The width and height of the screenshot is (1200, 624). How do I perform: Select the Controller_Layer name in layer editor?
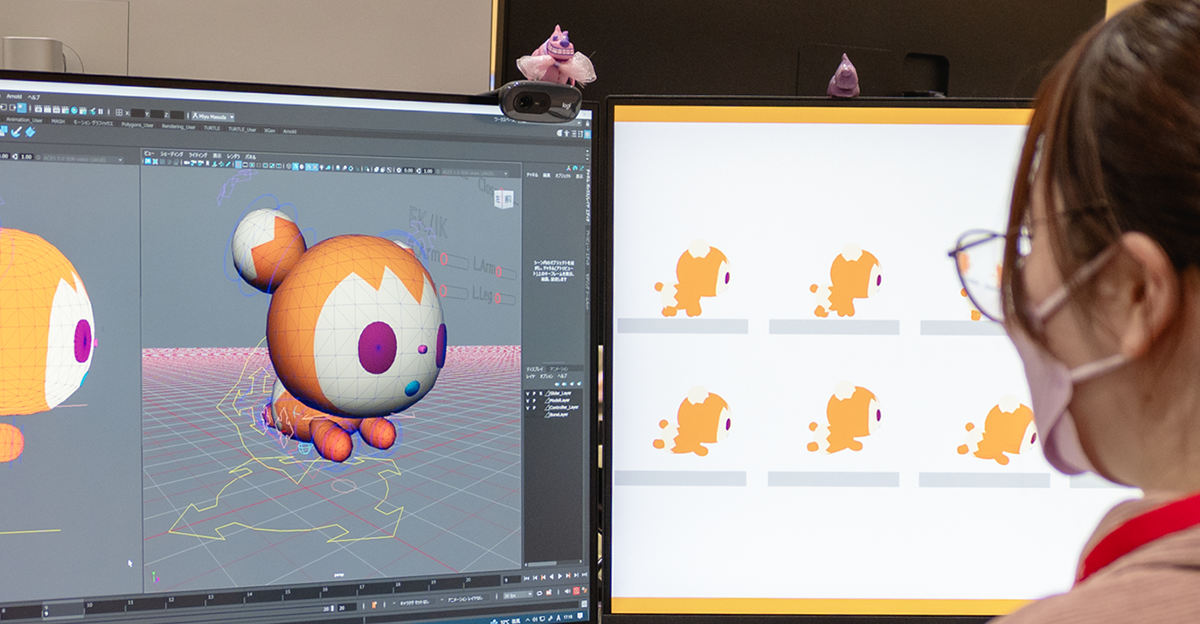(564, 408)
